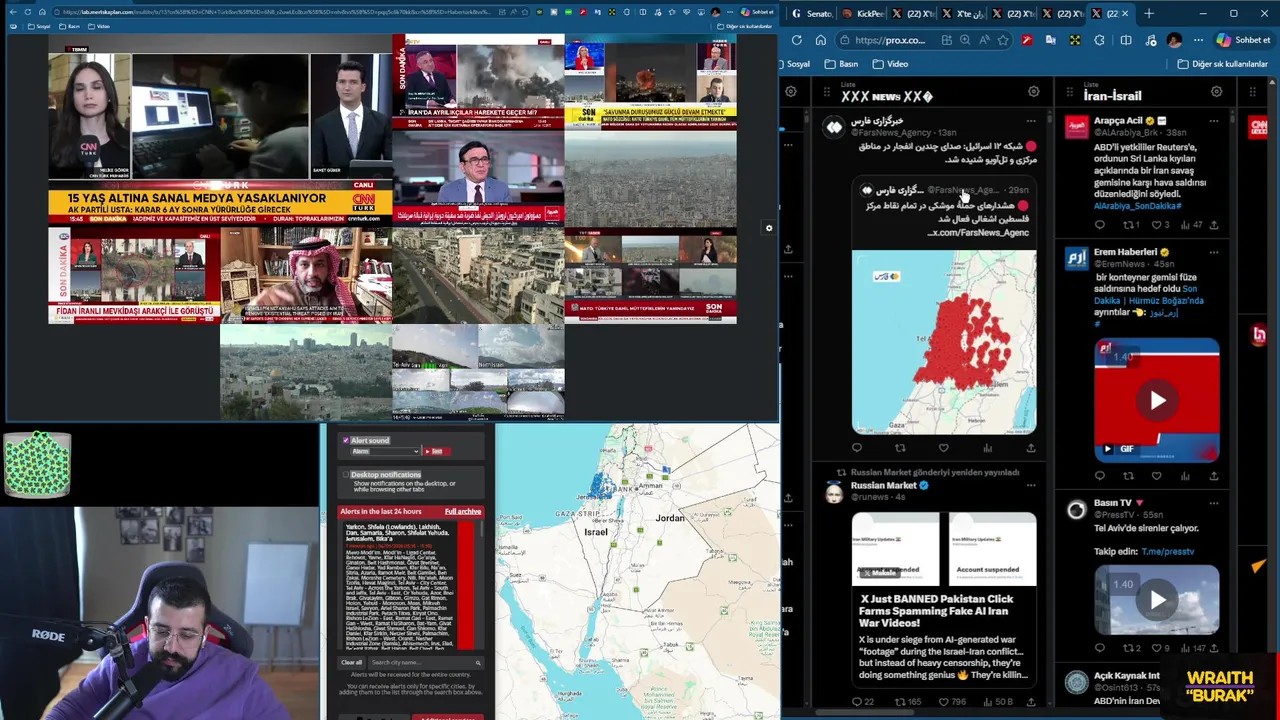This screenshot has height=720, width=1280.
Task: Open Edge split screen icon
Action: [x=1125, y=40]
